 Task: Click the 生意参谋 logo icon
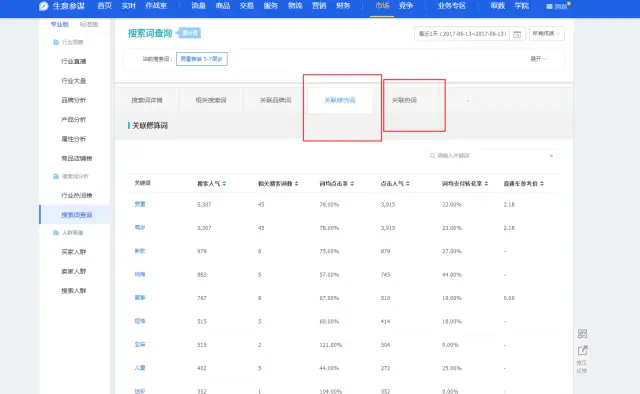coord(44,6)
